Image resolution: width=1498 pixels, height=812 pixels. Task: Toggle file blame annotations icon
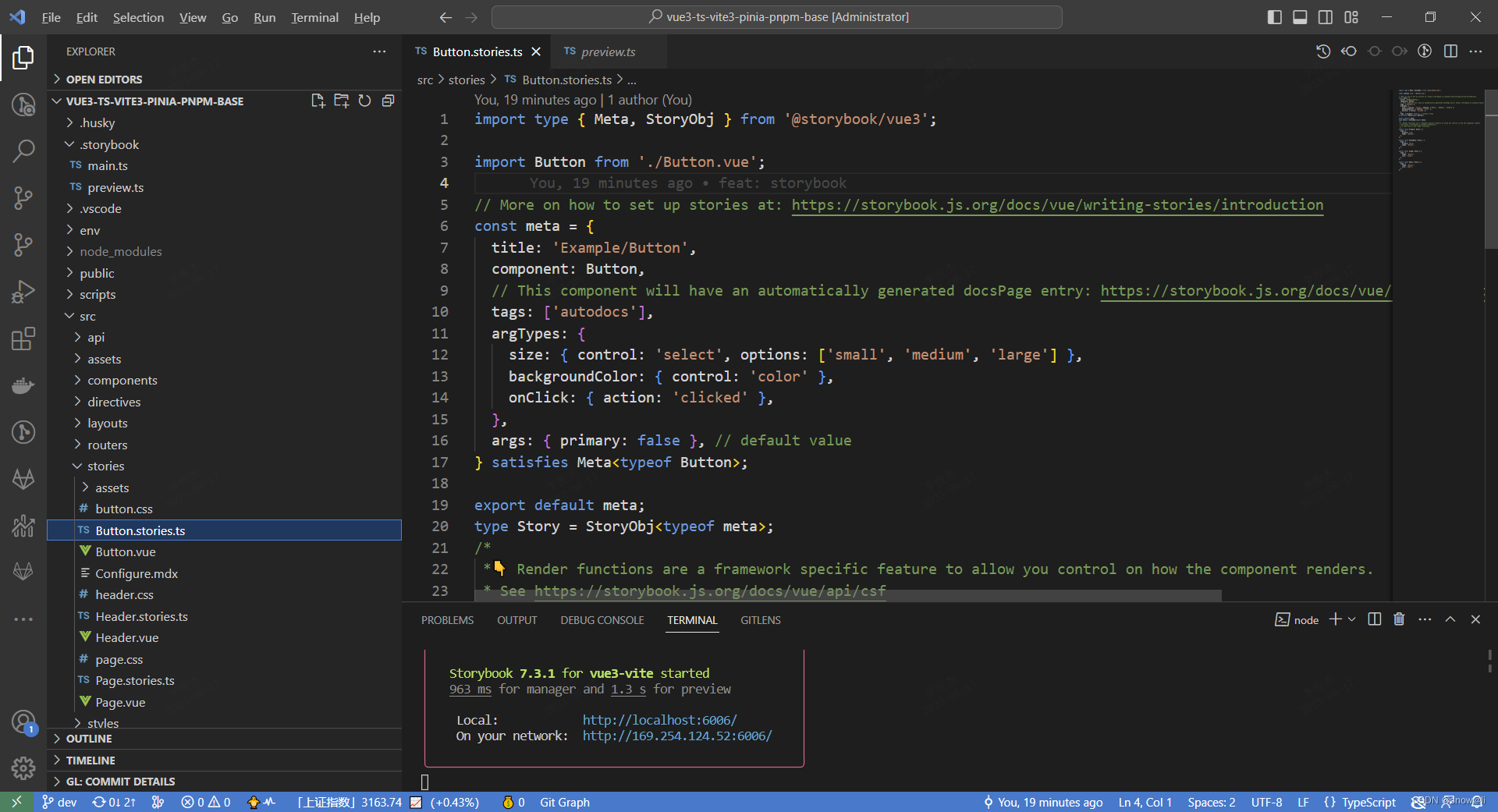pos(1425,51)
